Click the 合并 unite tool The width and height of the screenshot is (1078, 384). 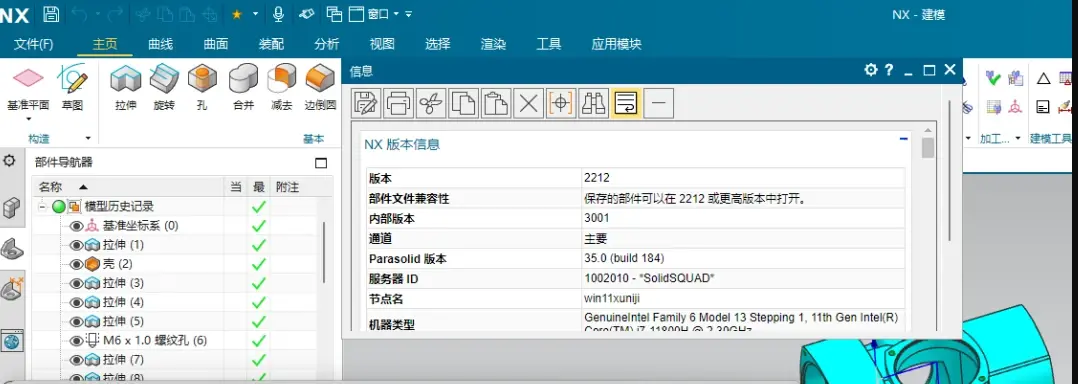(243, 87)
